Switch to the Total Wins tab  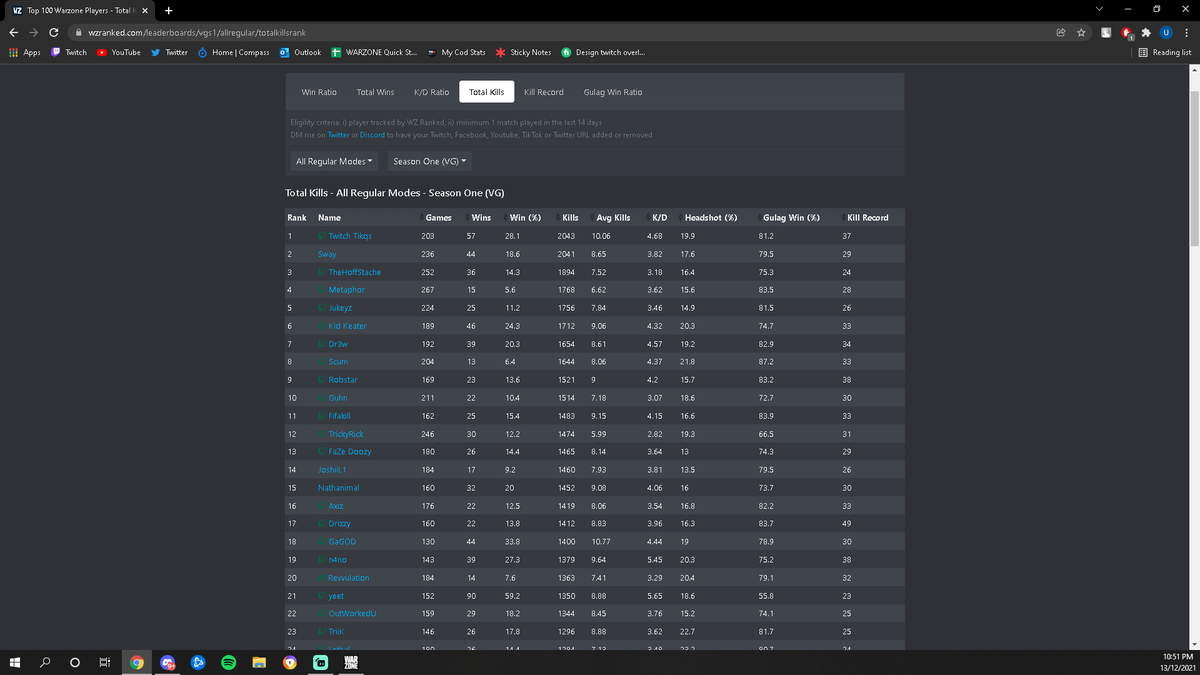(x=375, y=92)
